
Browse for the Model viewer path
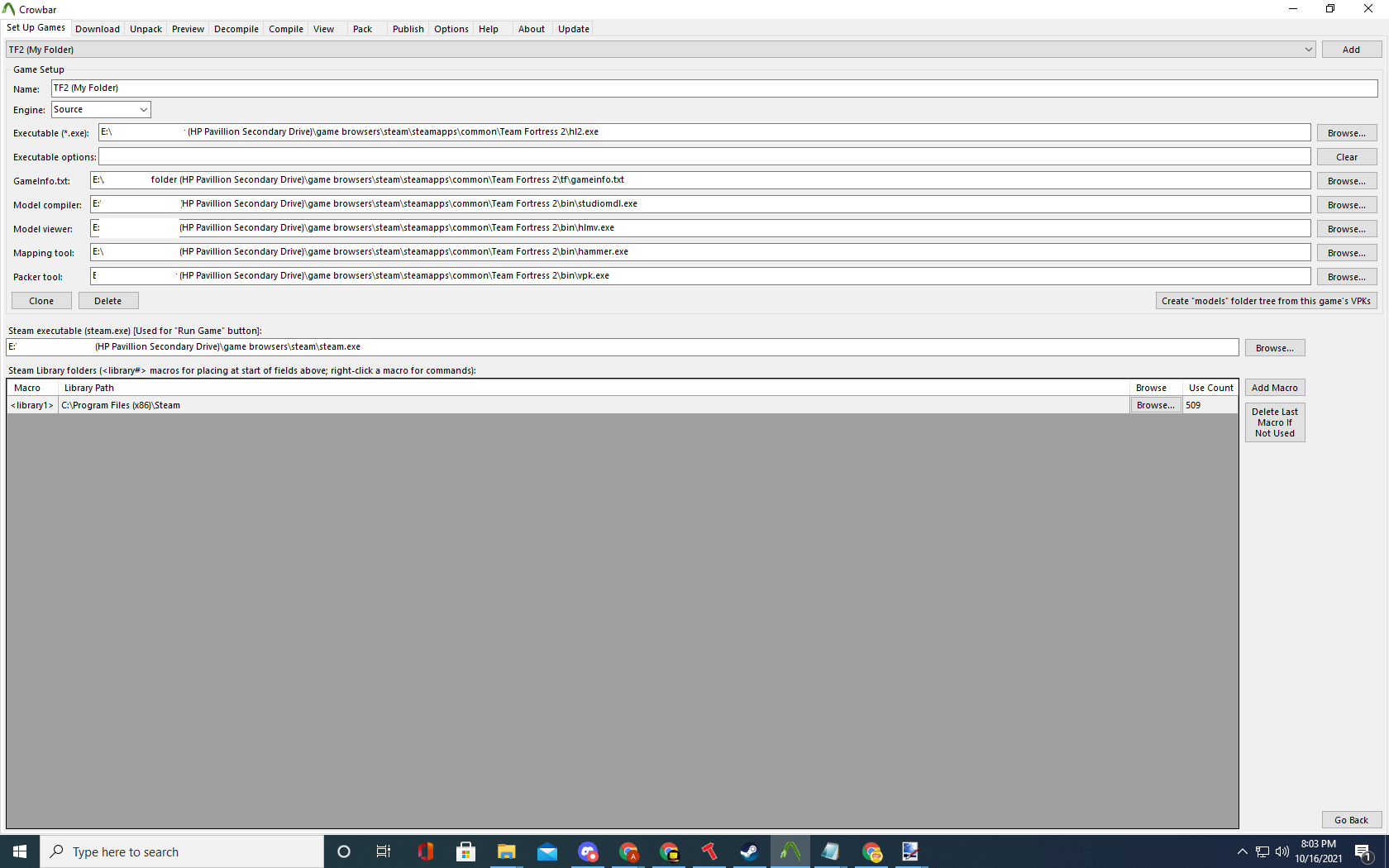pos(1347,229)
